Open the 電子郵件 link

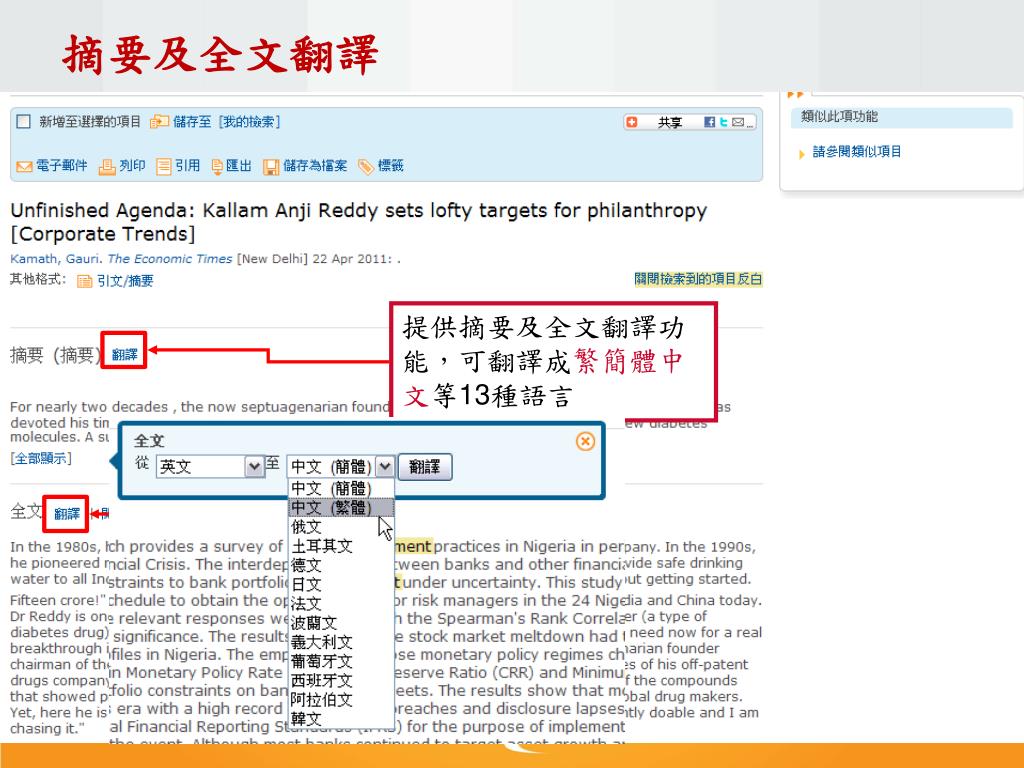pos(61,166)
